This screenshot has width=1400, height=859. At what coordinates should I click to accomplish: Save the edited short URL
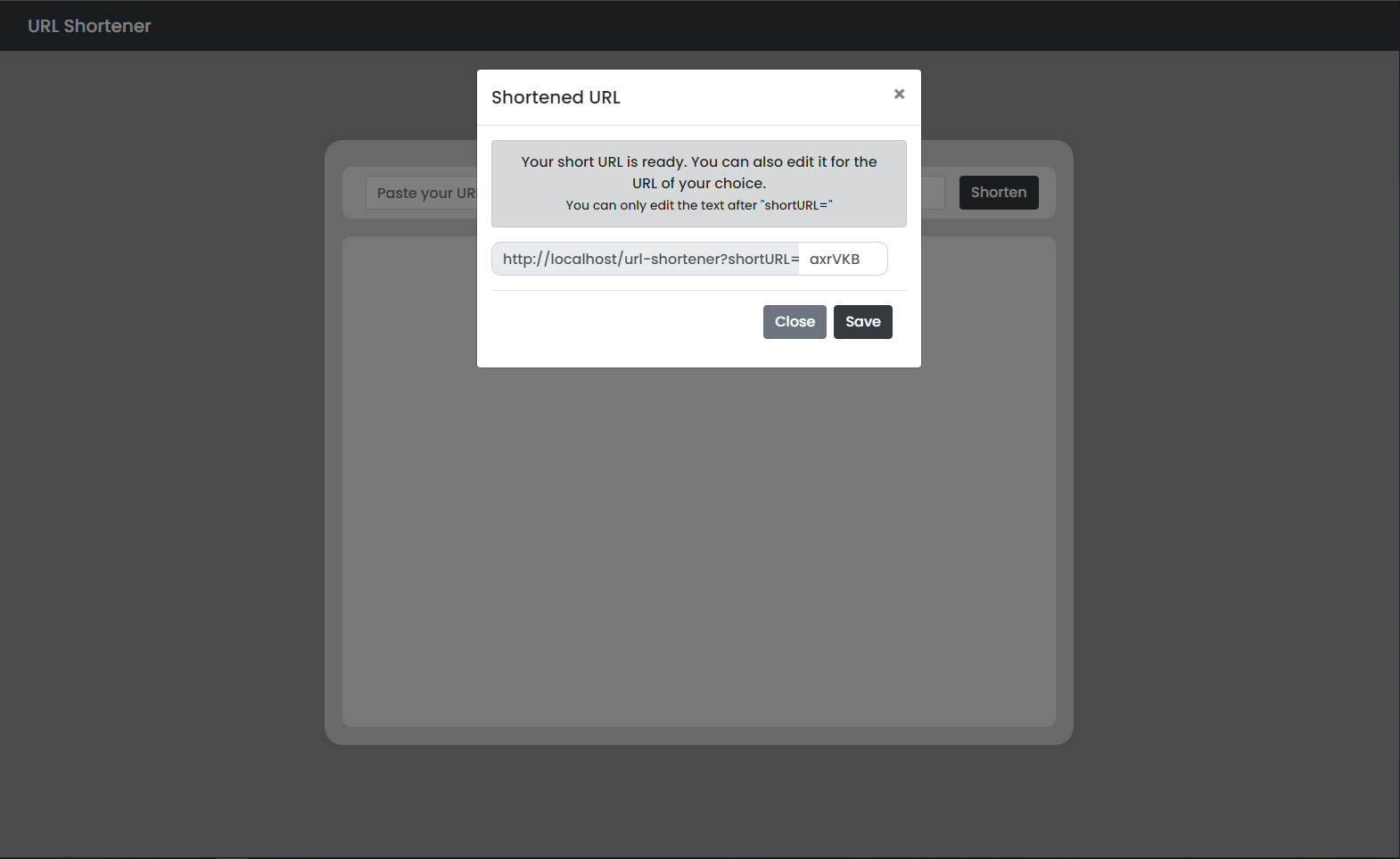pyautogui.click(x=862, y=322)
